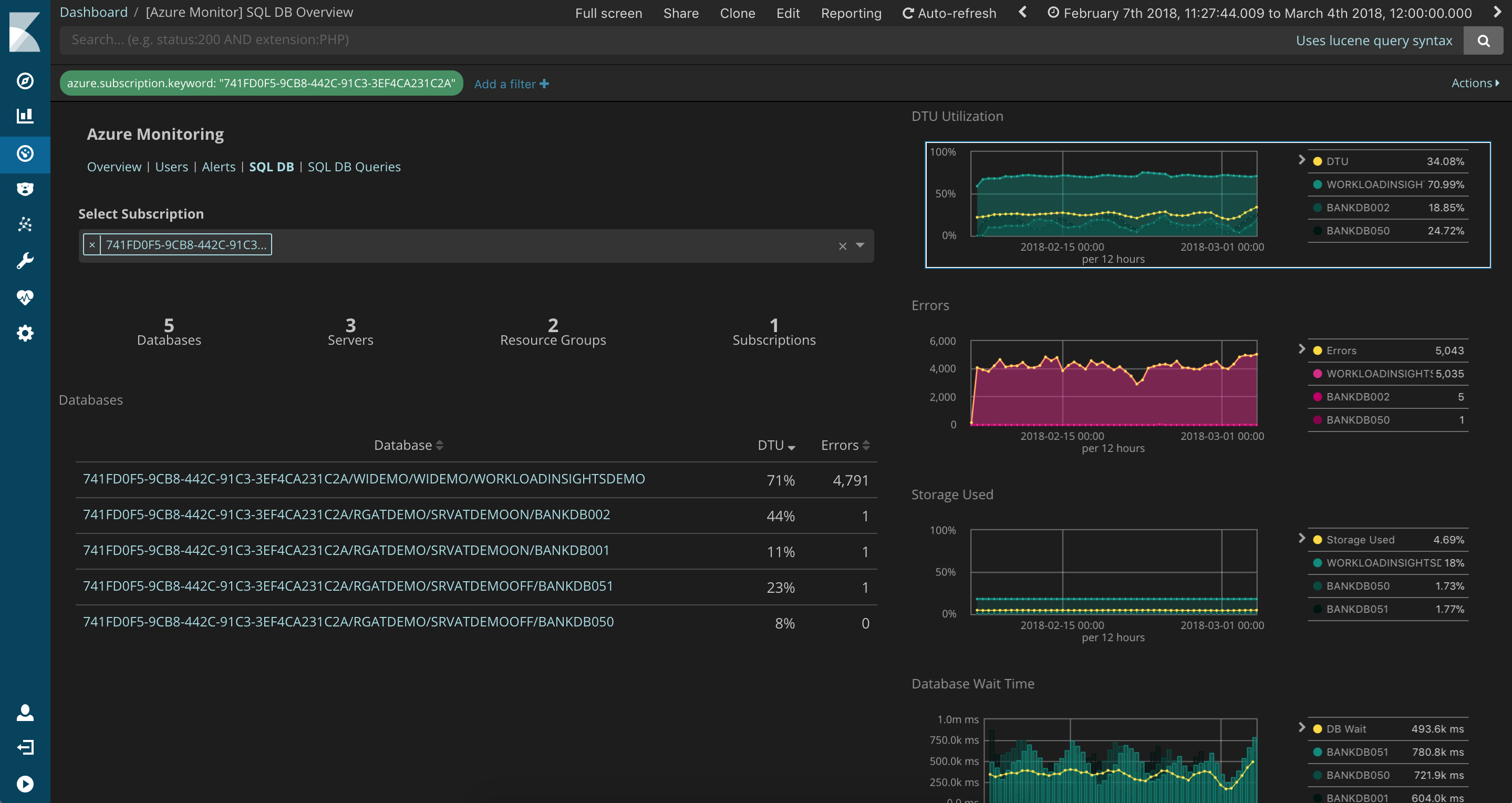Screen dimensions: 1512x803
Task: Toggle BANKDB050 legend swatch in Storage chart
Action: (1317, 586)
